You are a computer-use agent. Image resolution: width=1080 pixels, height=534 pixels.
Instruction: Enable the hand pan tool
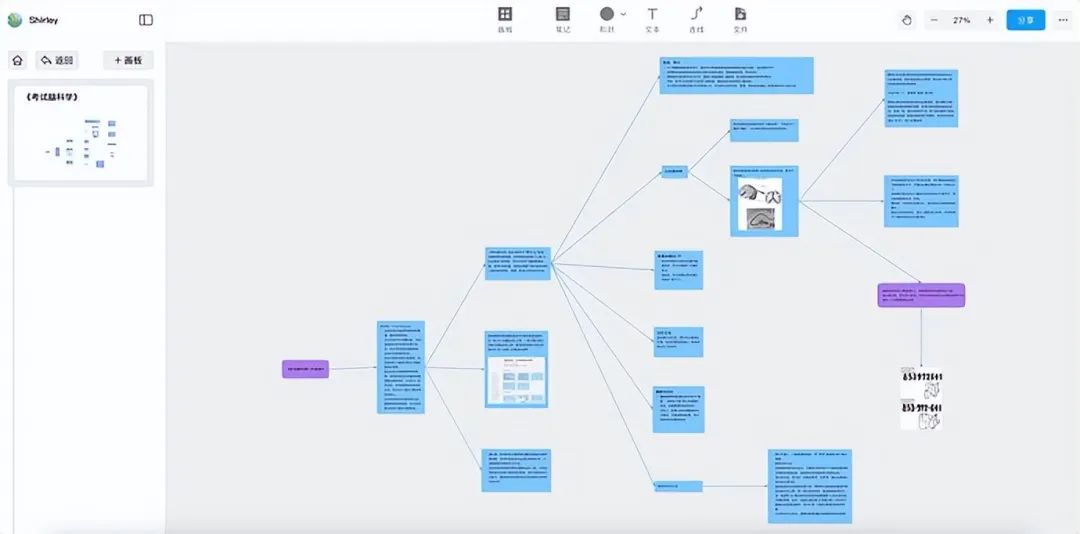906,20
